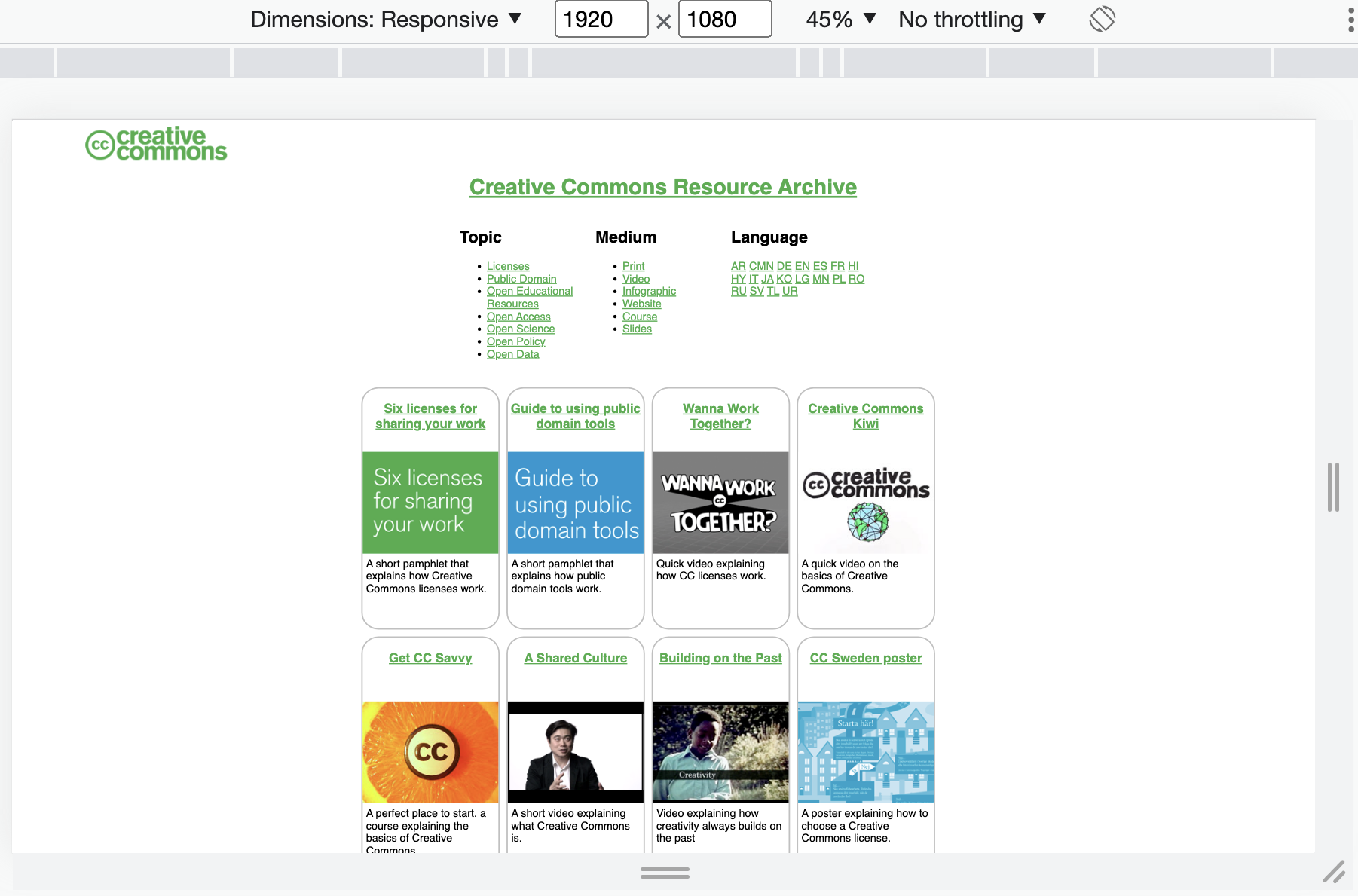Click the blue Guide to public domain tools thumbnail
The image size is (1358, 896).
click(576, 503)
